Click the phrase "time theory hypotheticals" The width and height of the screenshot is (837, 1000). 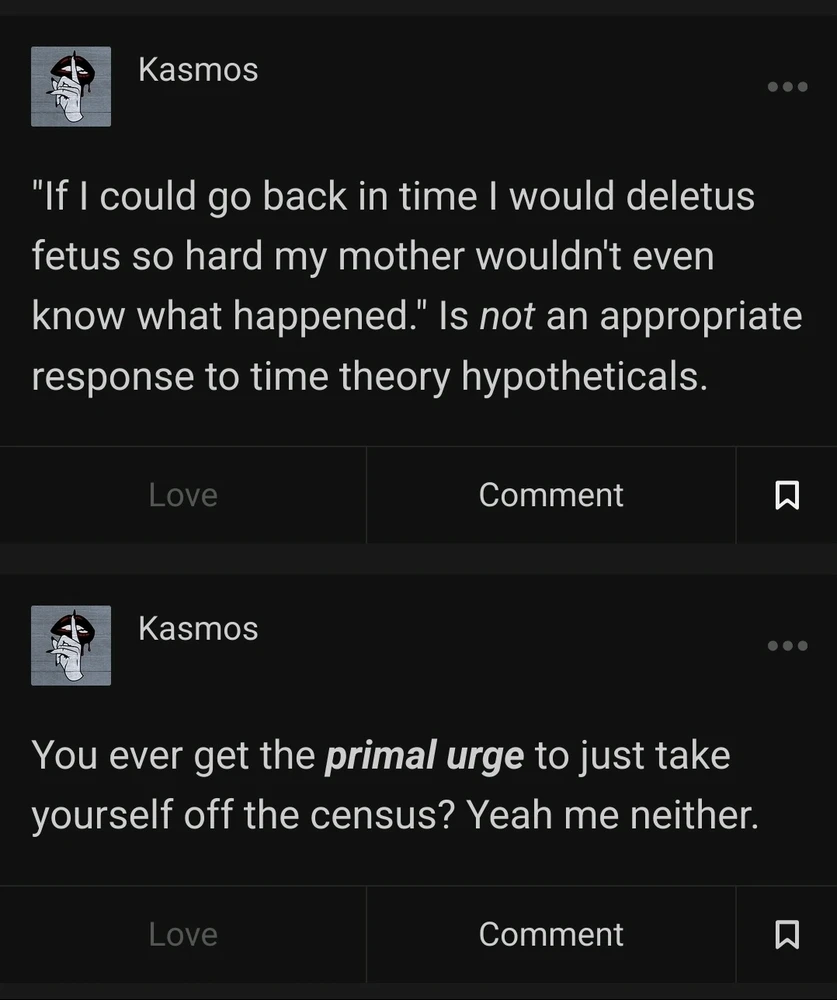[x=456, y=377]
